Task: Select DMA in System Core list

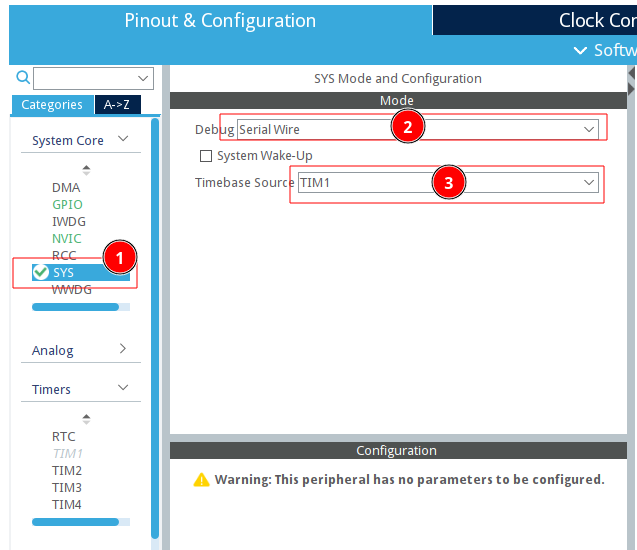Action: click(x=66, y=188)
